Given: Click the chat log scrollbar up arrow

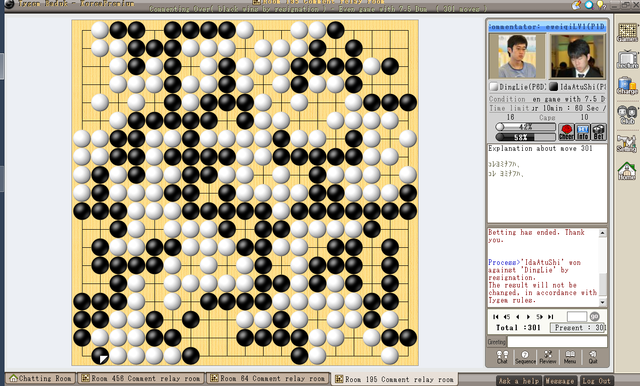Looking at the screenshot, I should coord(602,233).
